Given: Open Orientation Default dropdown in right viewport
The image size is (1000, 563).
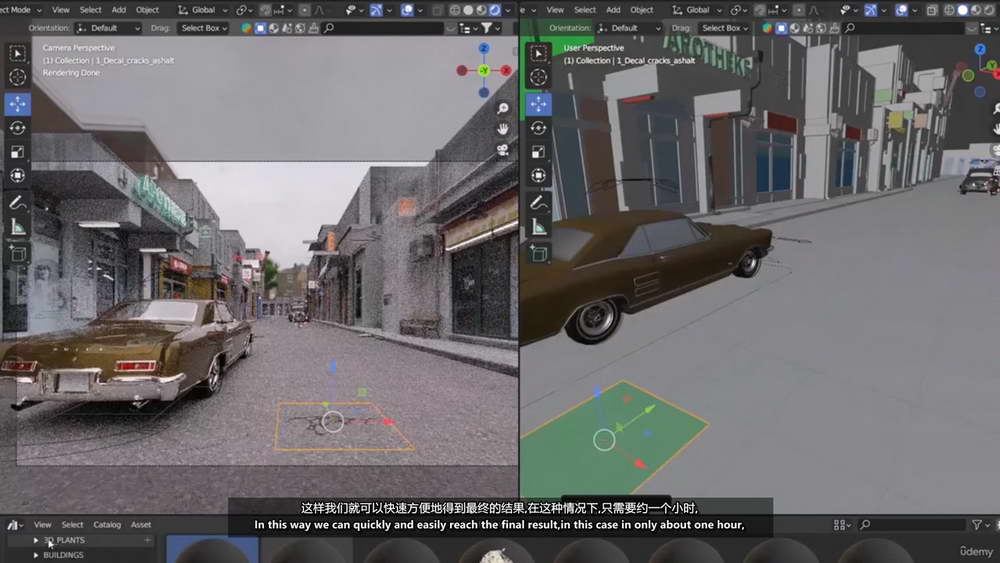Looking at the screenshot, I should click(629, 28).
